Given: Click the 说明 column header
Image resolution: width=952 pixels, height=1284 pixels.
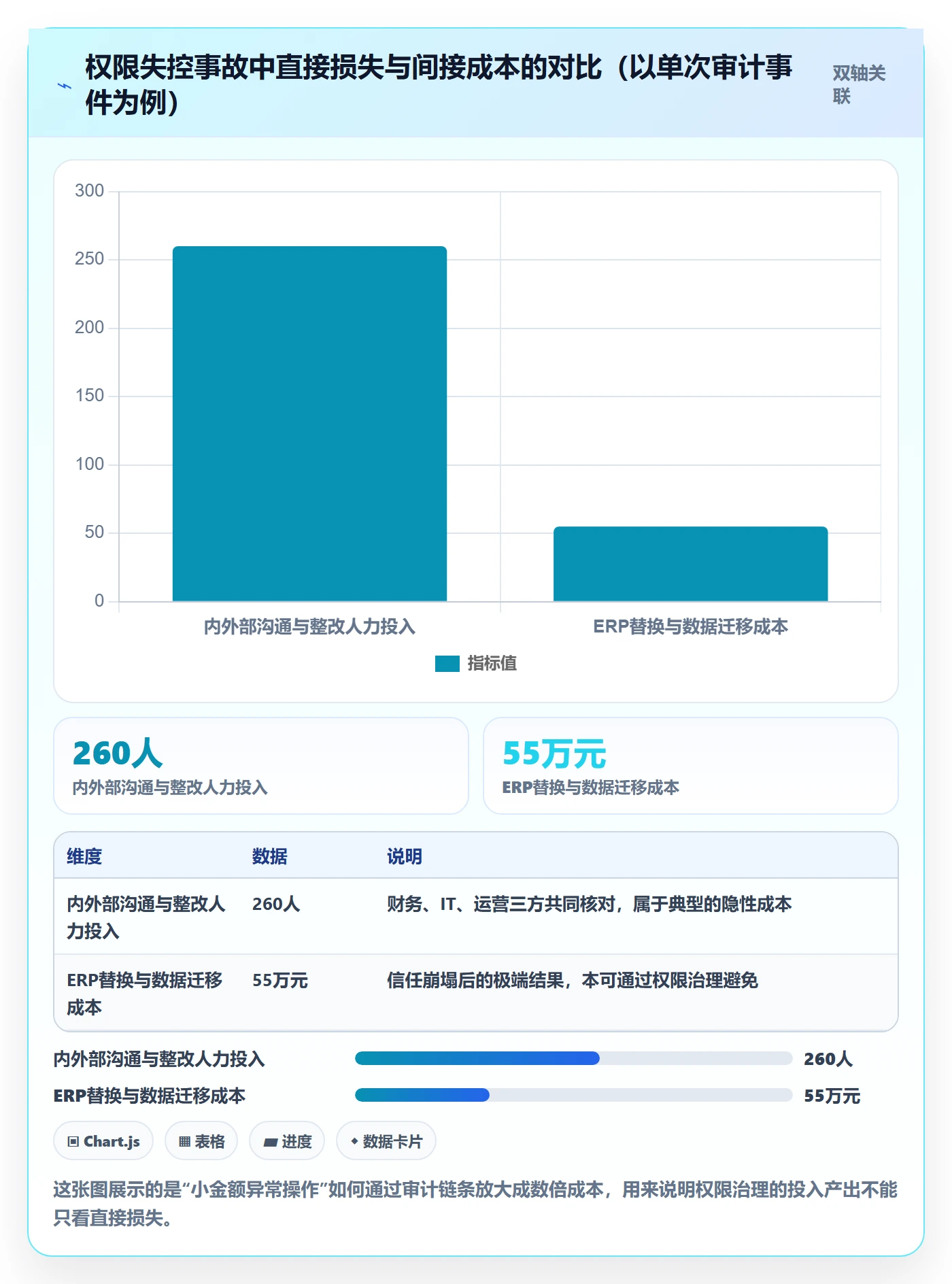Looking at the screenshot, I should (405, 856).
